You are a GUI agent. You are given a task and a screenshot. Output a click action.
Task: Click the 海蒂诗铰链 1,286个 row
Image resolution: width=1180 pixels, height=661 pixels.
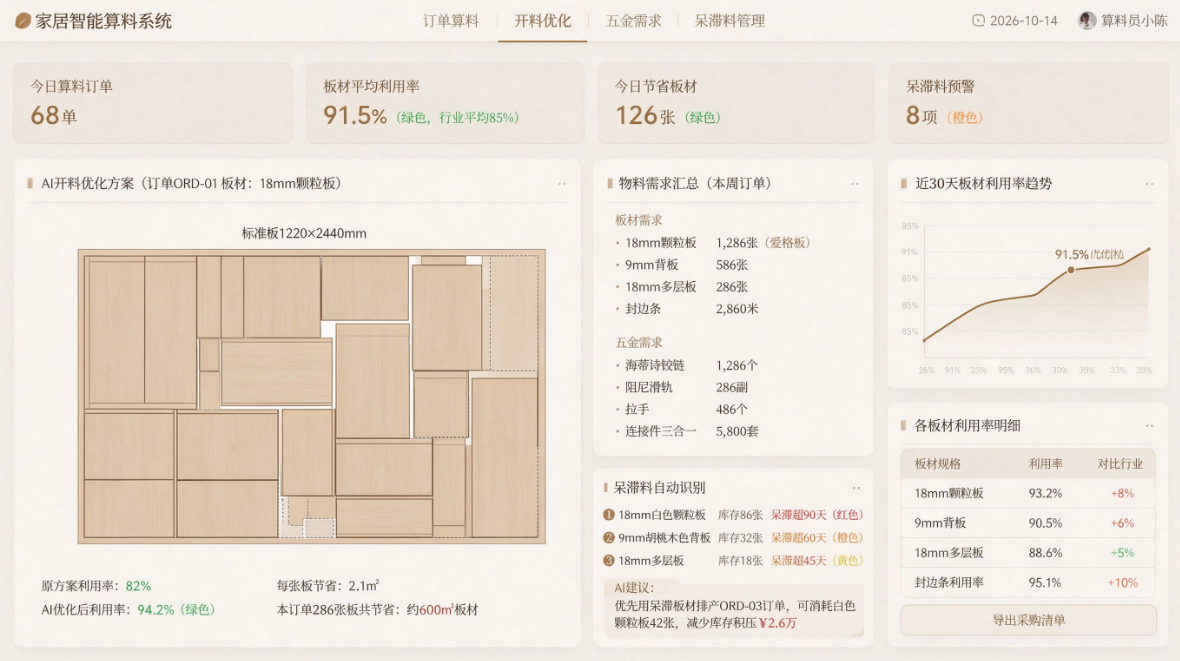coord(686,365)
